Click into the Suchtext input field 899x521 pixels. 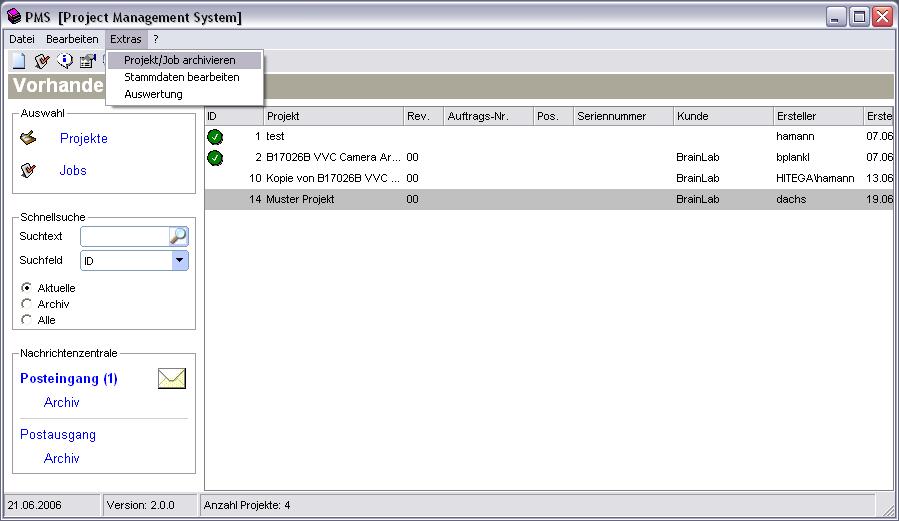pyautogui.click(x=124, y=236)
